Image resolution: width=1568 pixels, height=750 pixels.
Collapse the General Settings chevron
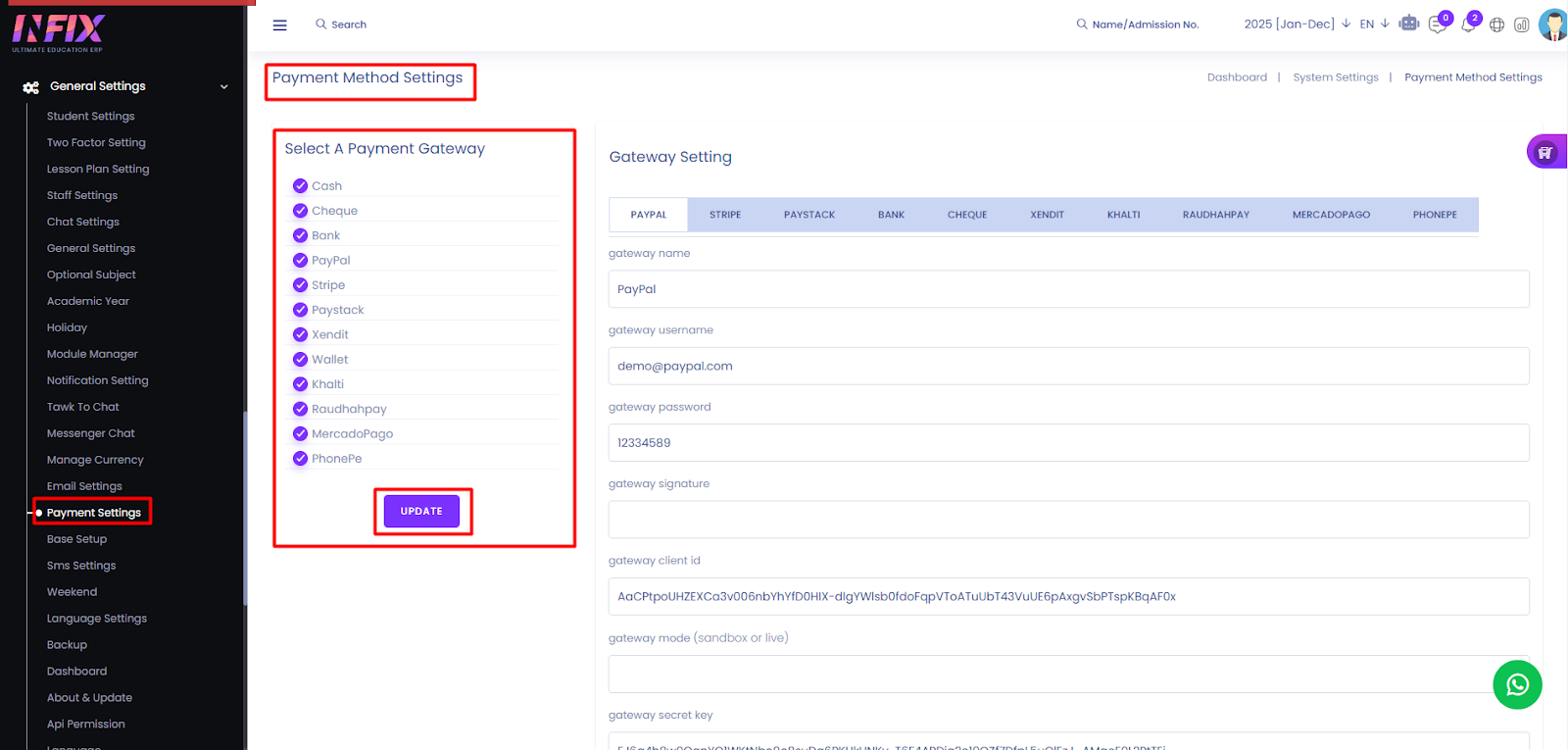[224, 86]
